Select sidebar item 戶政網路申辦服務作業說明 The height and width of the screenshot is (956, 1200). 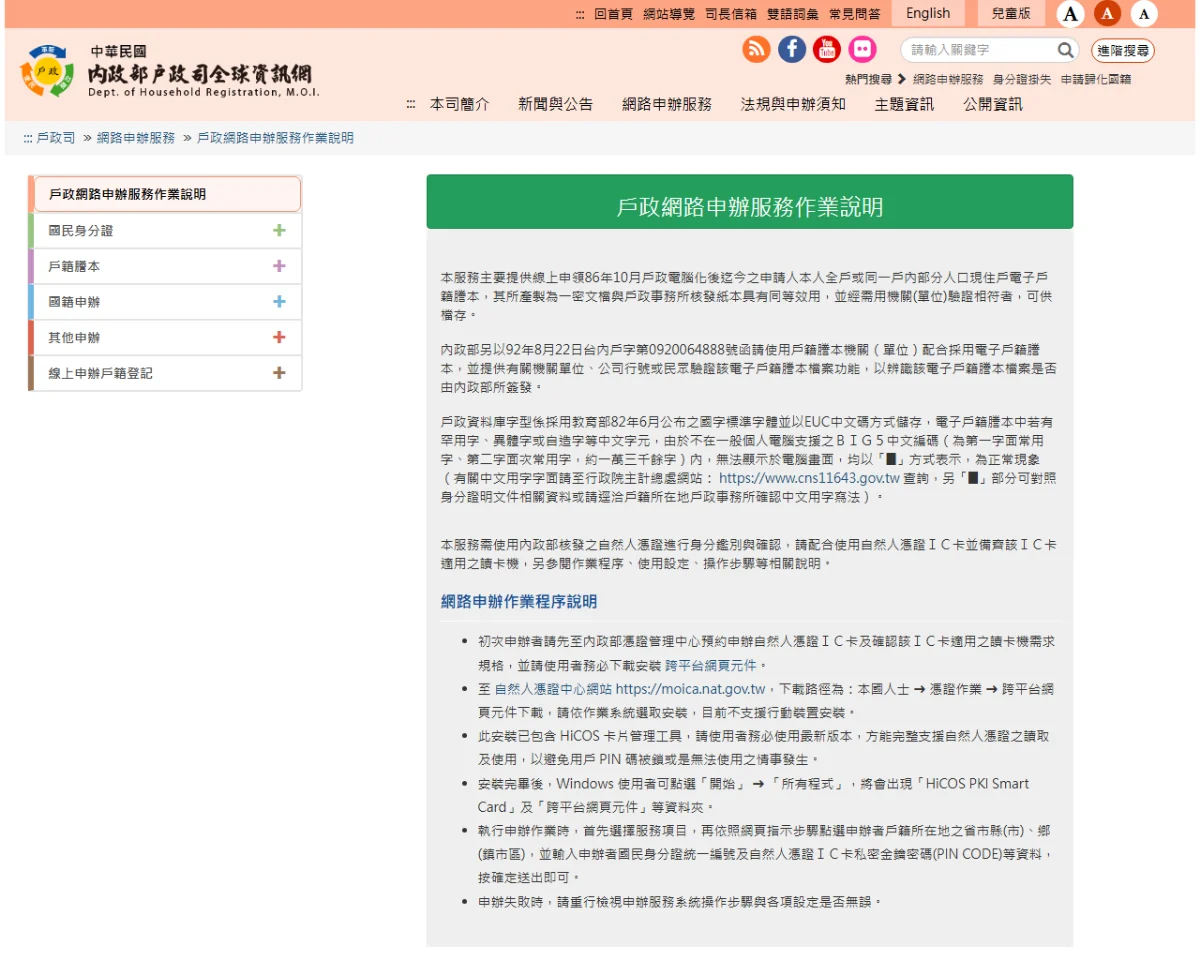[x=166, y=194]
